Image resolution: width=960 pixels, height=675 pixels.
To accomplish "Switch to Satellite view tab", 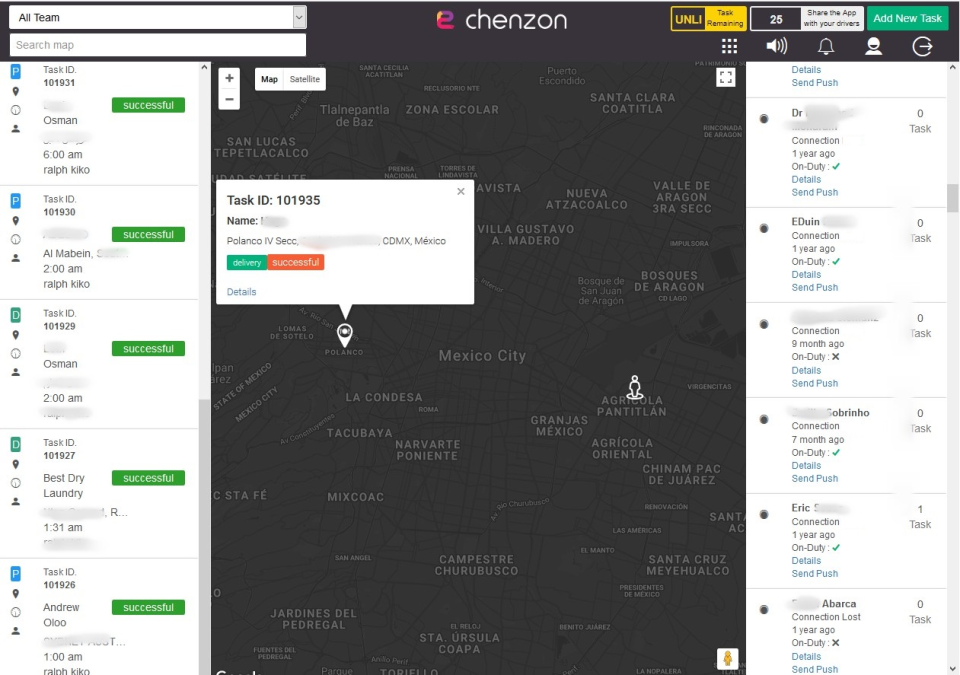I will point(305,79).
